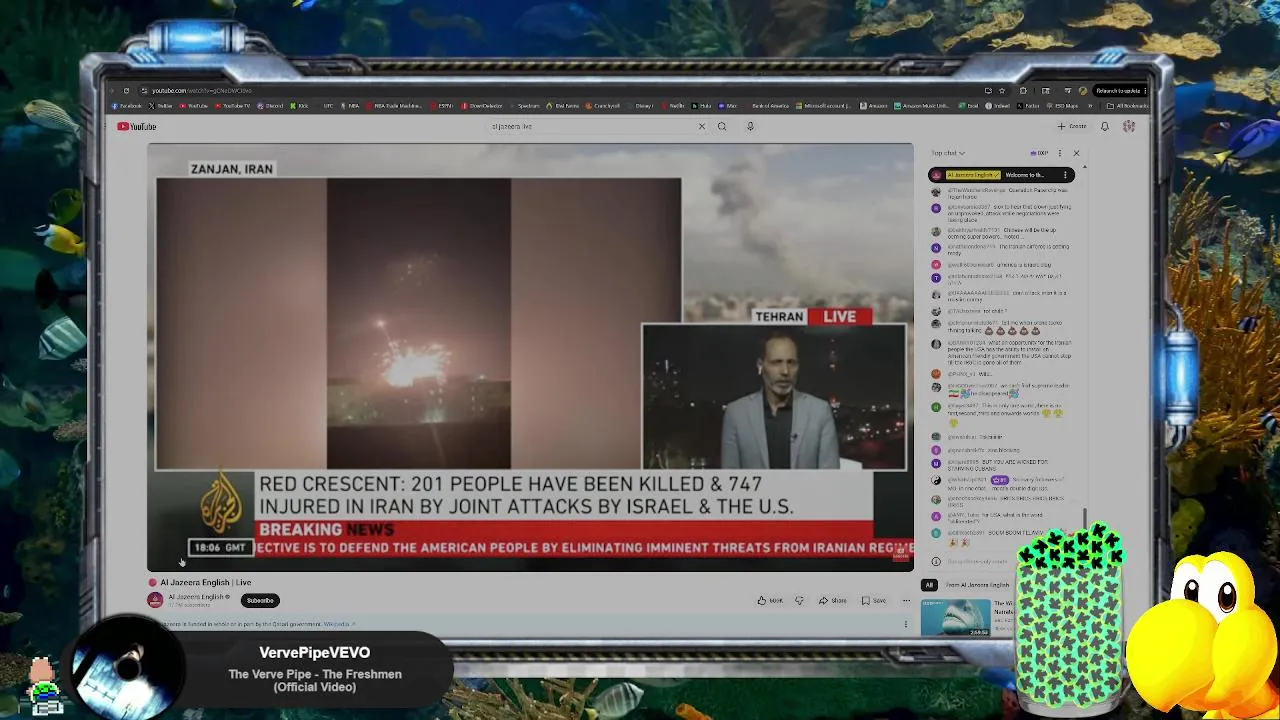The image size is (1280, 720).
Task: Open the Hulu bookmark
Action: tap(701, 106)
